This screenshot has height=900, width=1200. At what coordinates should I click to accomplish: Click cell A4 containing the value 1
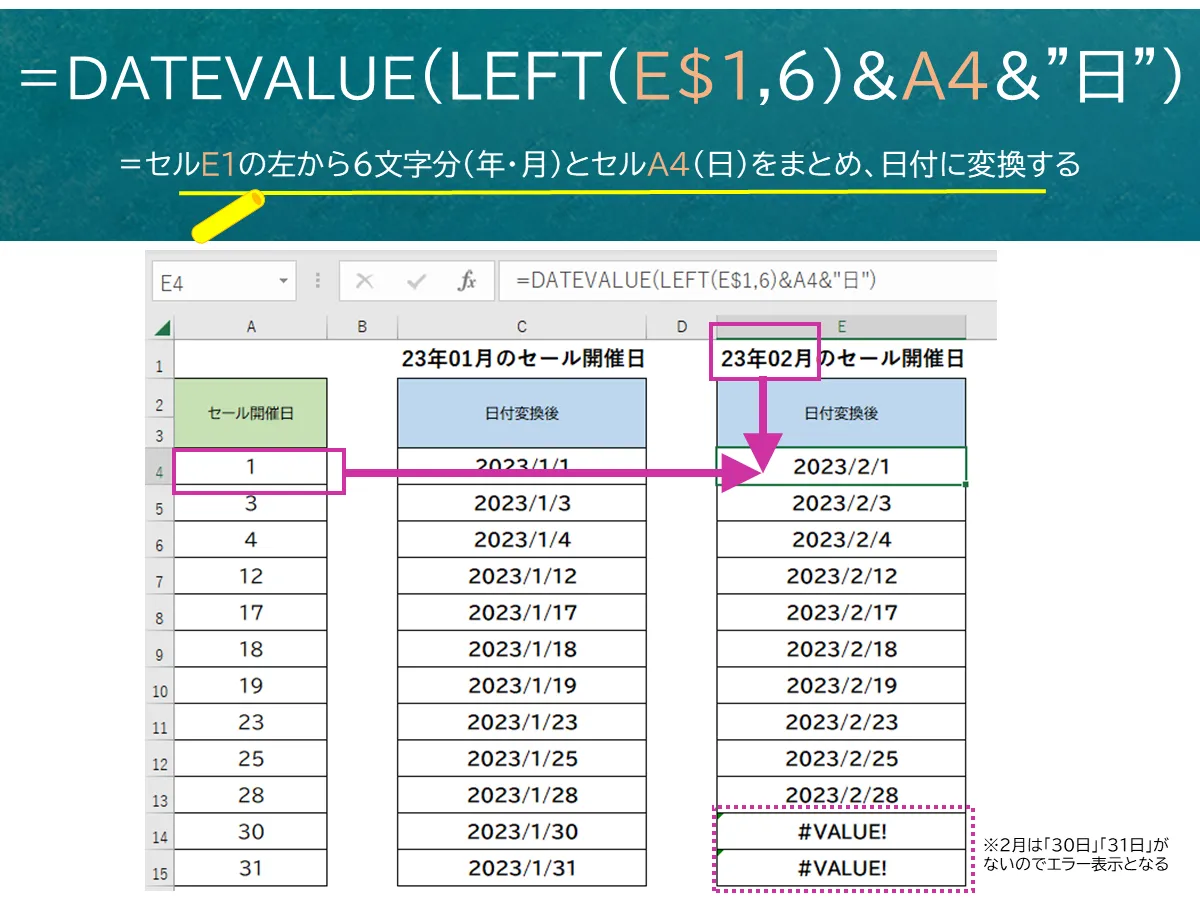pos(251,467)
